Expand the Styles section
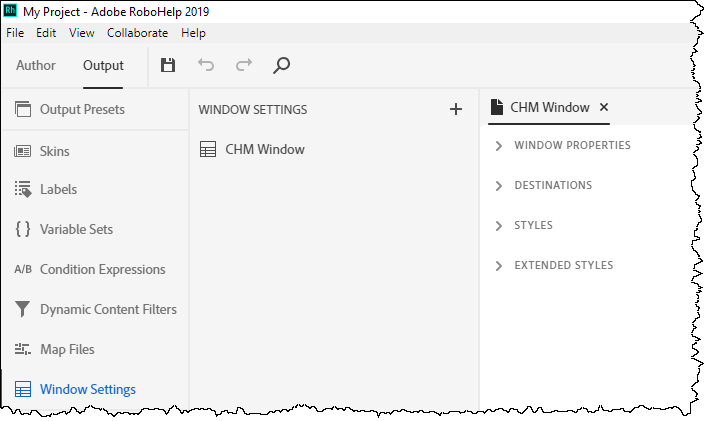Viewport: 707px width, 421px height. (500, 226)
